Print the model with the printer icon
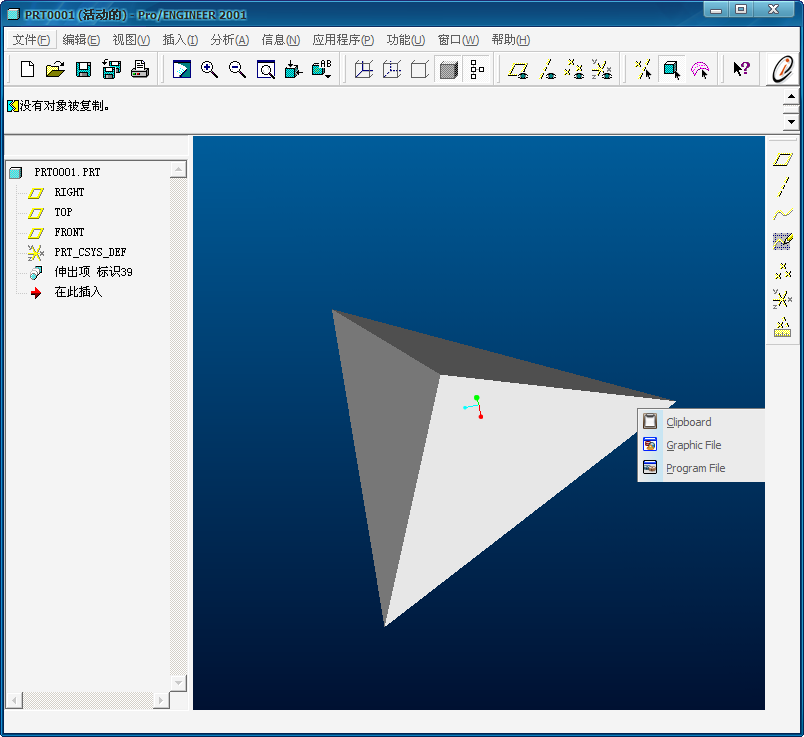 [139, 69]
